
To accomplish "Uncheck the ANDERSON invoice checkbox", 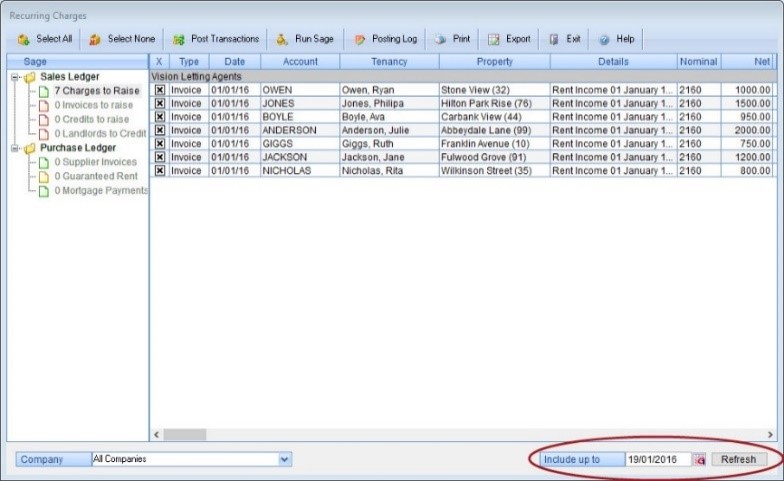I will click(160, 130).
